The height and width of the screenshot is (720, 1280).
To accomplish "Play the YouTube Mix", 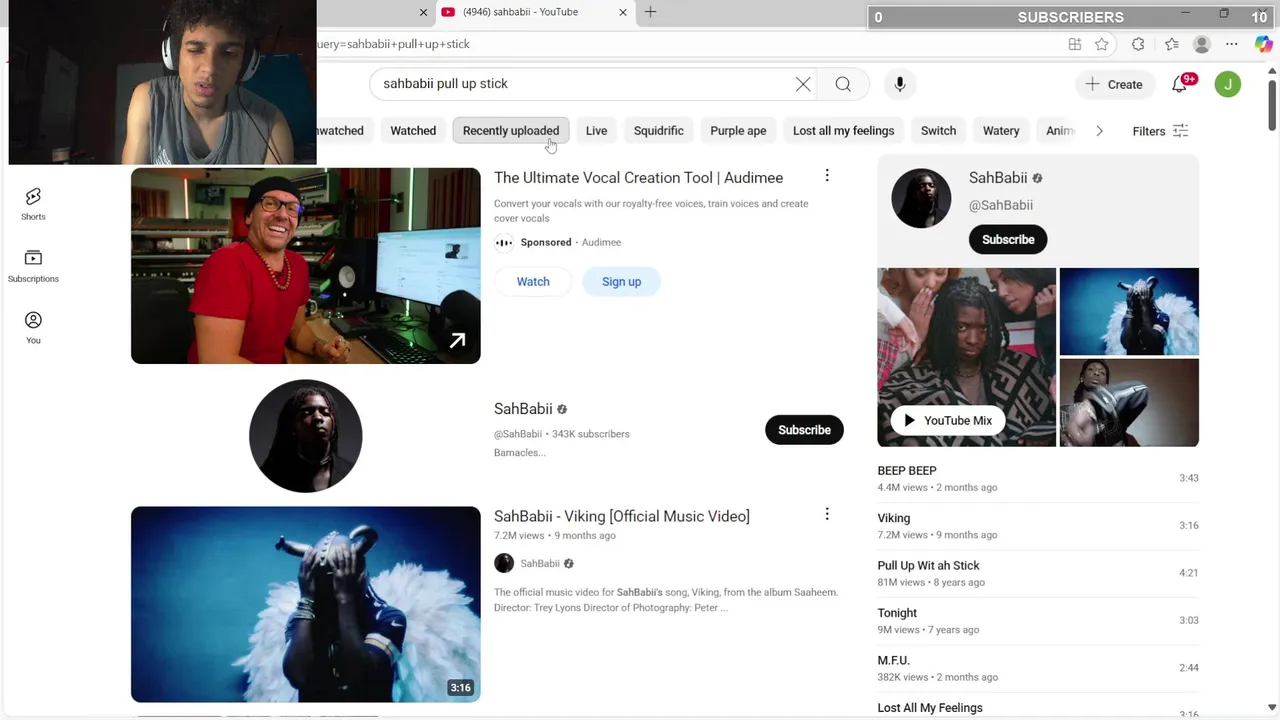I will click(948, 420).
